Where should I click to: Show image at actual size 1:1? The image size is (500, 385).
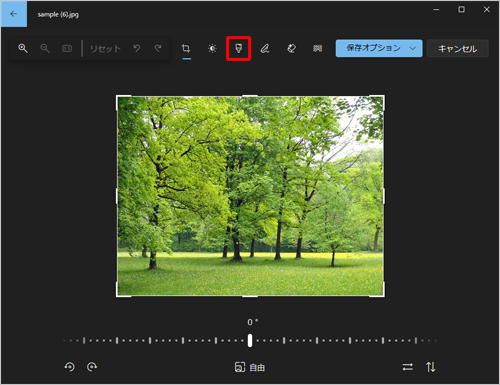click(x=67, y=48)
